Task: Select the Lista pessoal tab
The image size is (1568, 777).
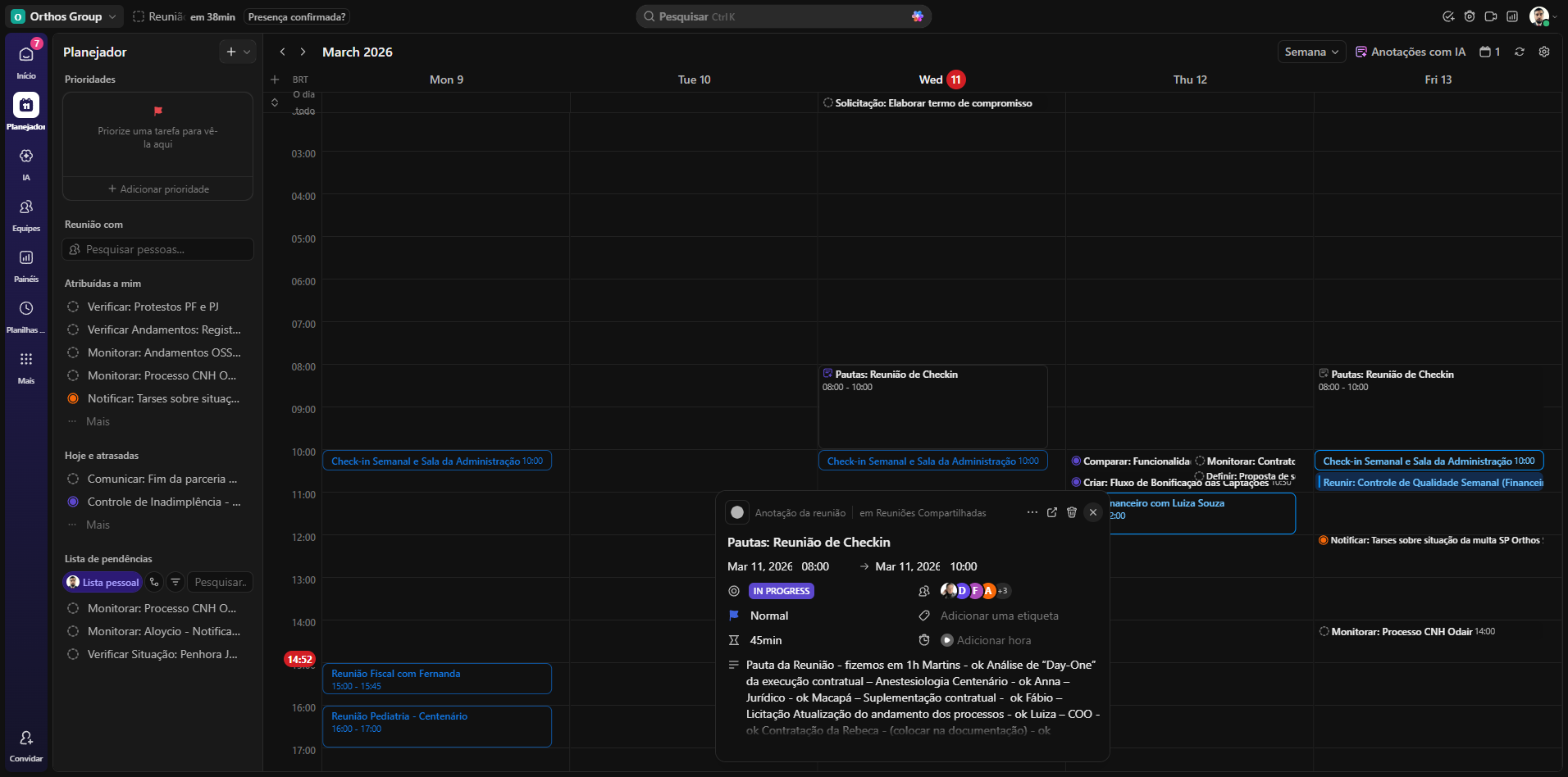Action: click(103, 582)
